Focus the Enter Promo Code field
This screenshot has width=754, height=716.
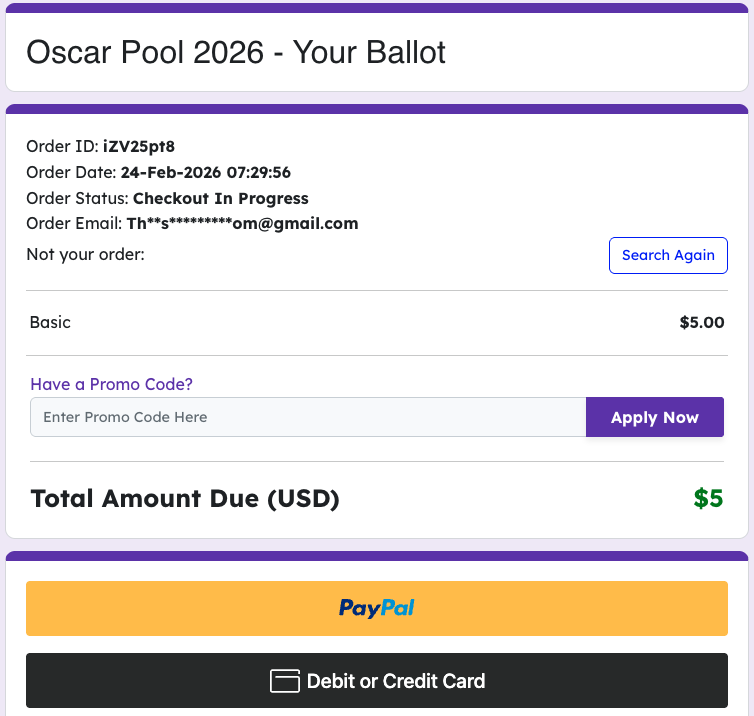(307, 417)
